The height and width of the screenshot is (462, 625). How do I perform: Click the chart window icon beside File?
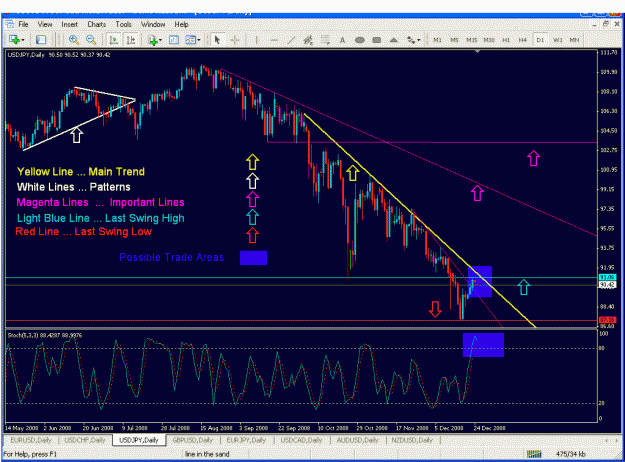click(10, 24)
